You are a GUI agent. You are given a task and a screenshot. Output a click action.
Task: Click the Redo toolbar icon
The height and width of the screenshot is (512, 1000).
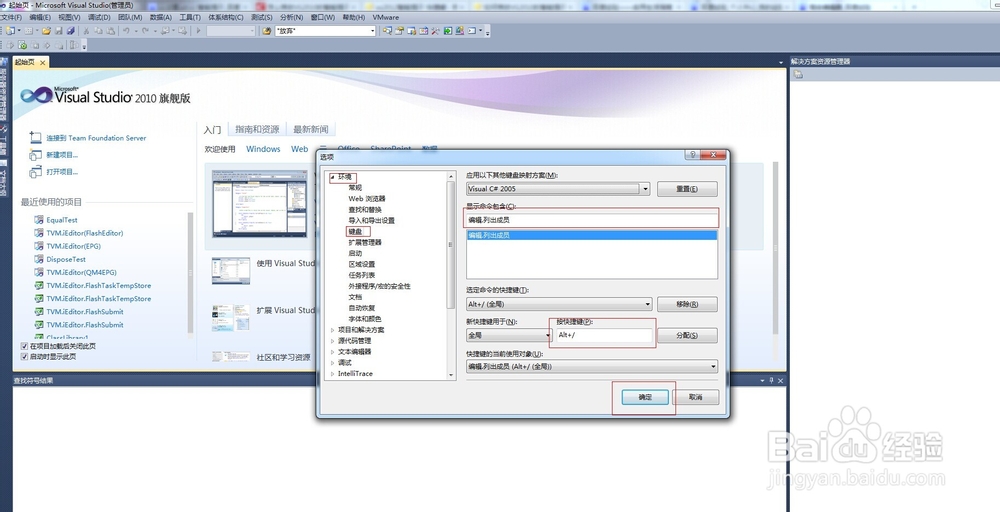(x=145, y=31)
